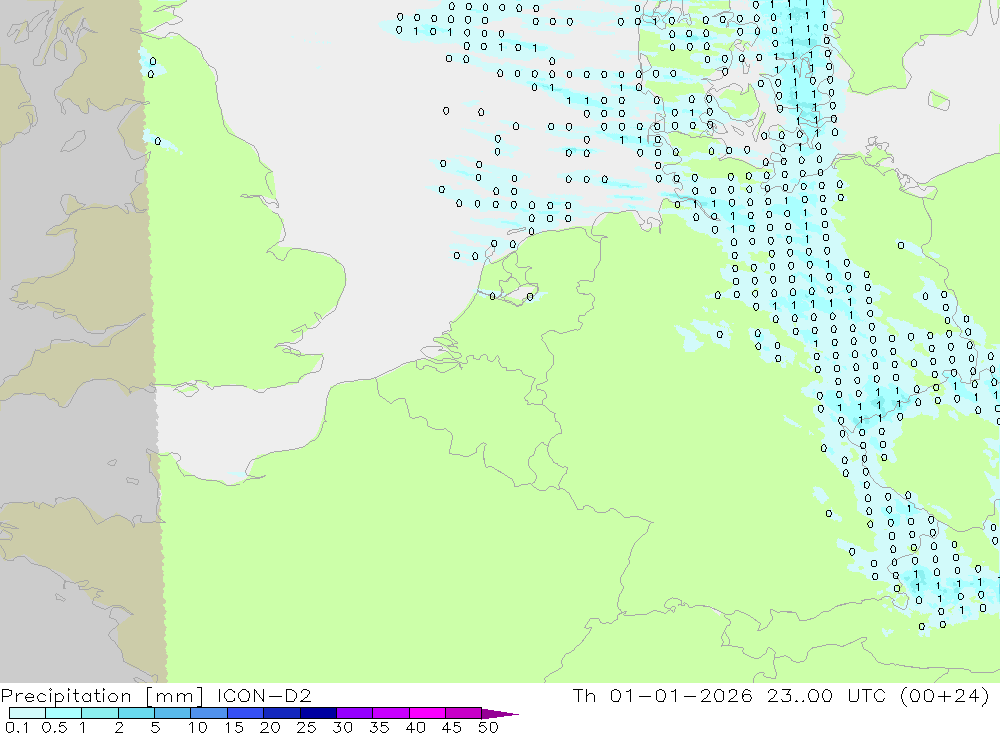Select the 40–45 mm magenta legend swatch
The image size is (1000, 733).
click(427, 713)
